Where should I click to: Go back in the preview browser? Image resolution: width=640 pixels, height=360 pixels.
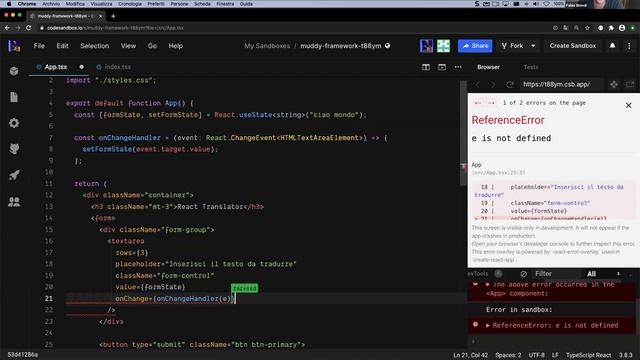tap(477, 84)
